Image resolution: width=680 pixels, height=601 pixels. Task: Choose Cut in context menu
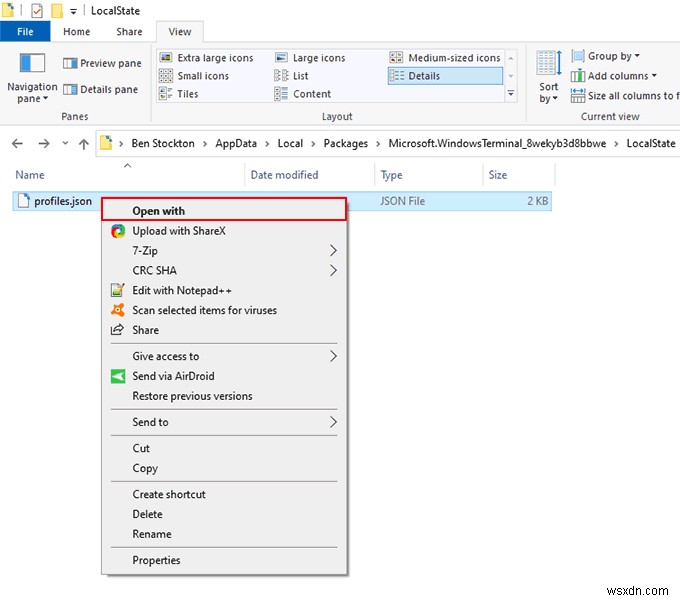point(224,448)
